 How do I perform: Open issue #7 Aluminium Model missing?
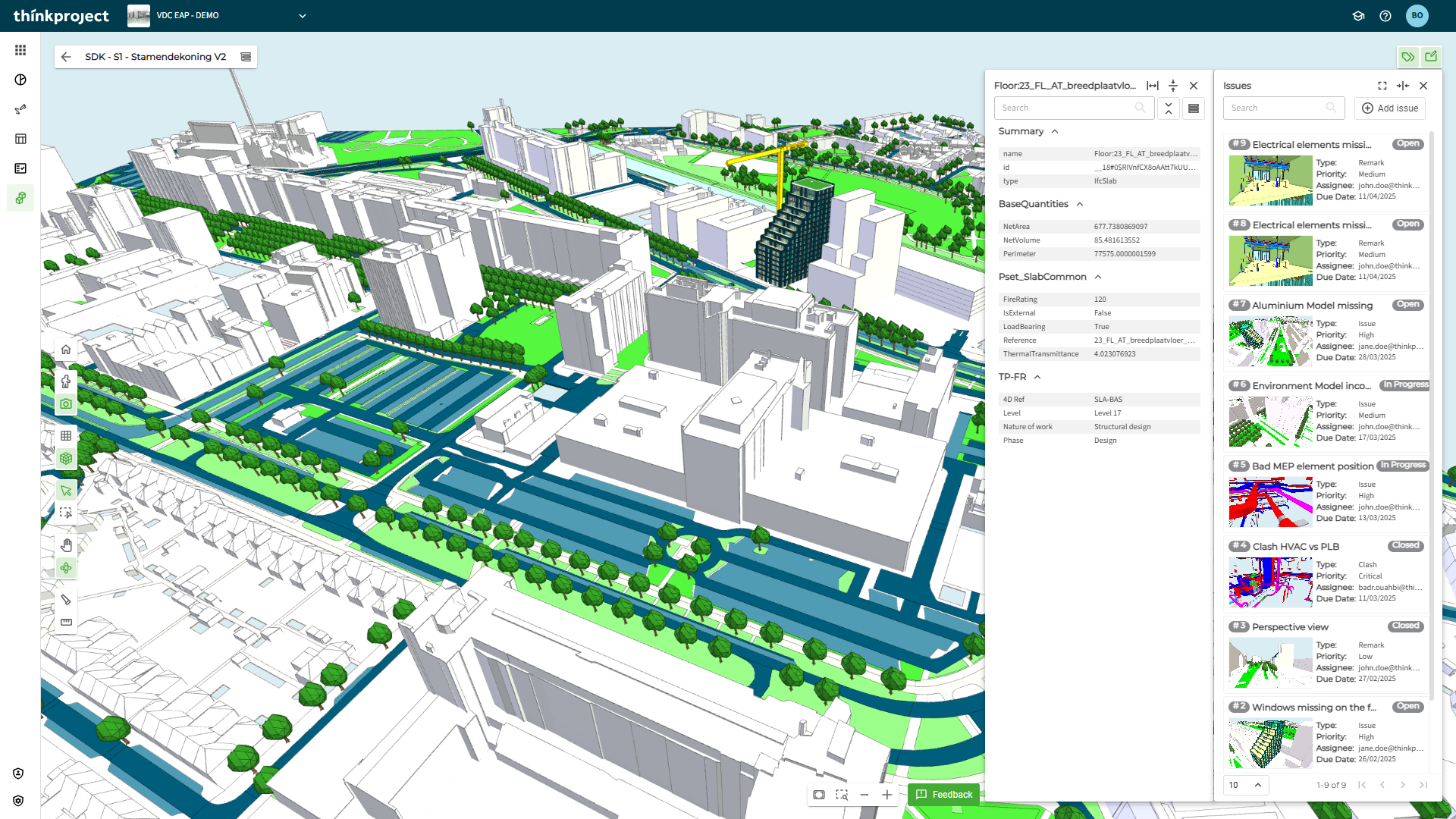click(x=1312, y=306)
